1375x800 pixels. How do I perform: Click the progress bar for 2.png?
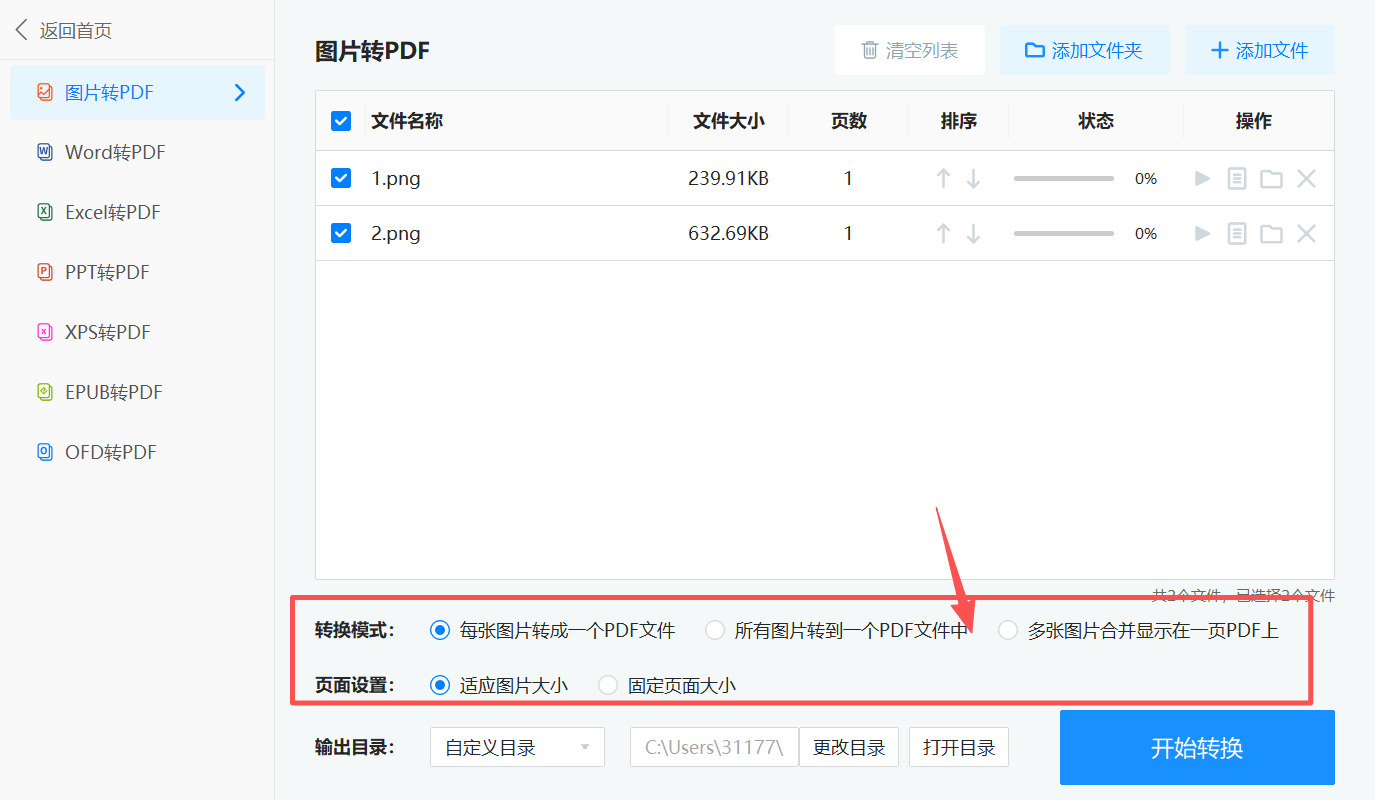[1064, 234]
